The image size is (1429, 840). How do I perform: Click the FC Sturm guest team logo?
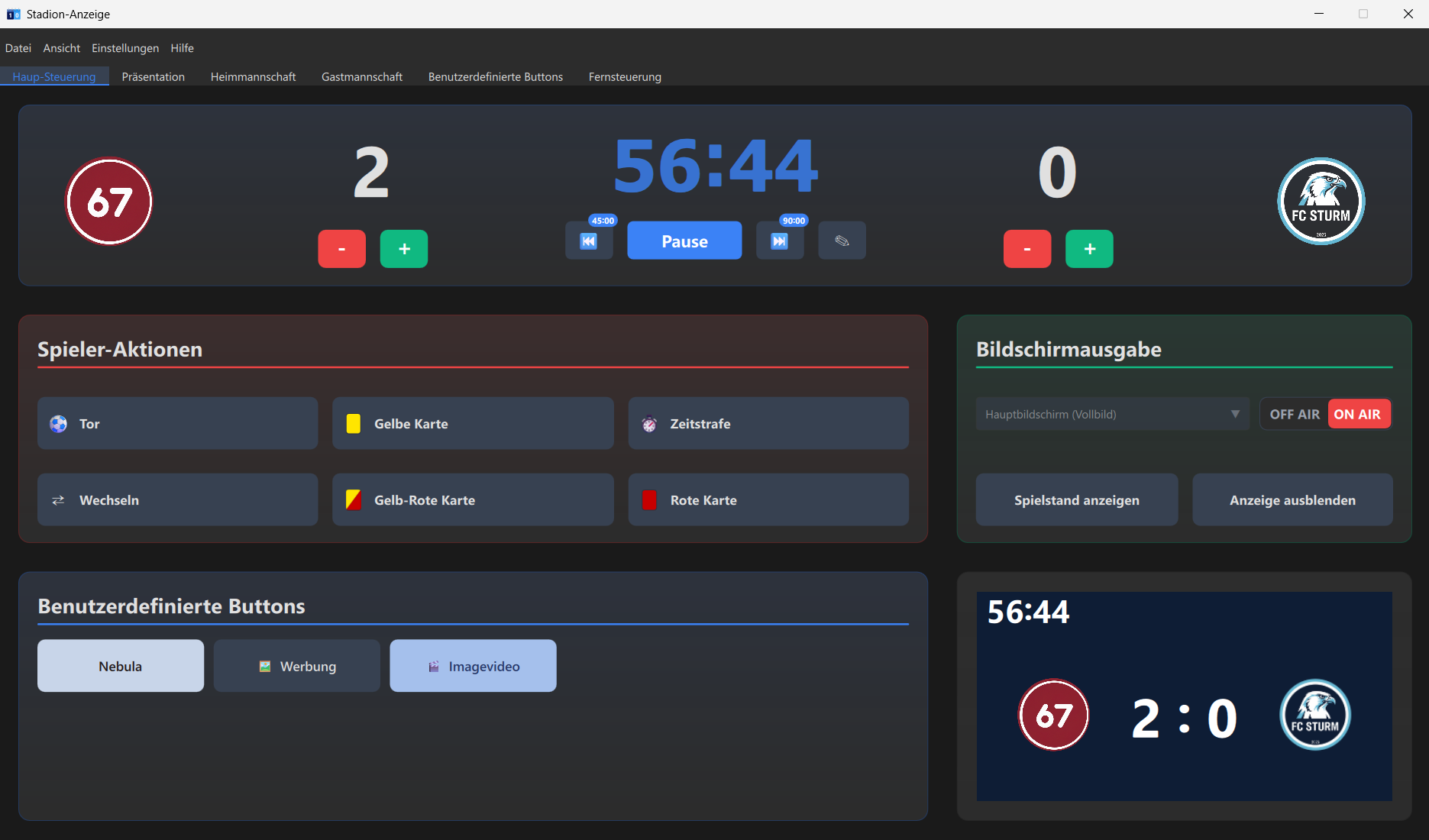(x=1321, y=202)
